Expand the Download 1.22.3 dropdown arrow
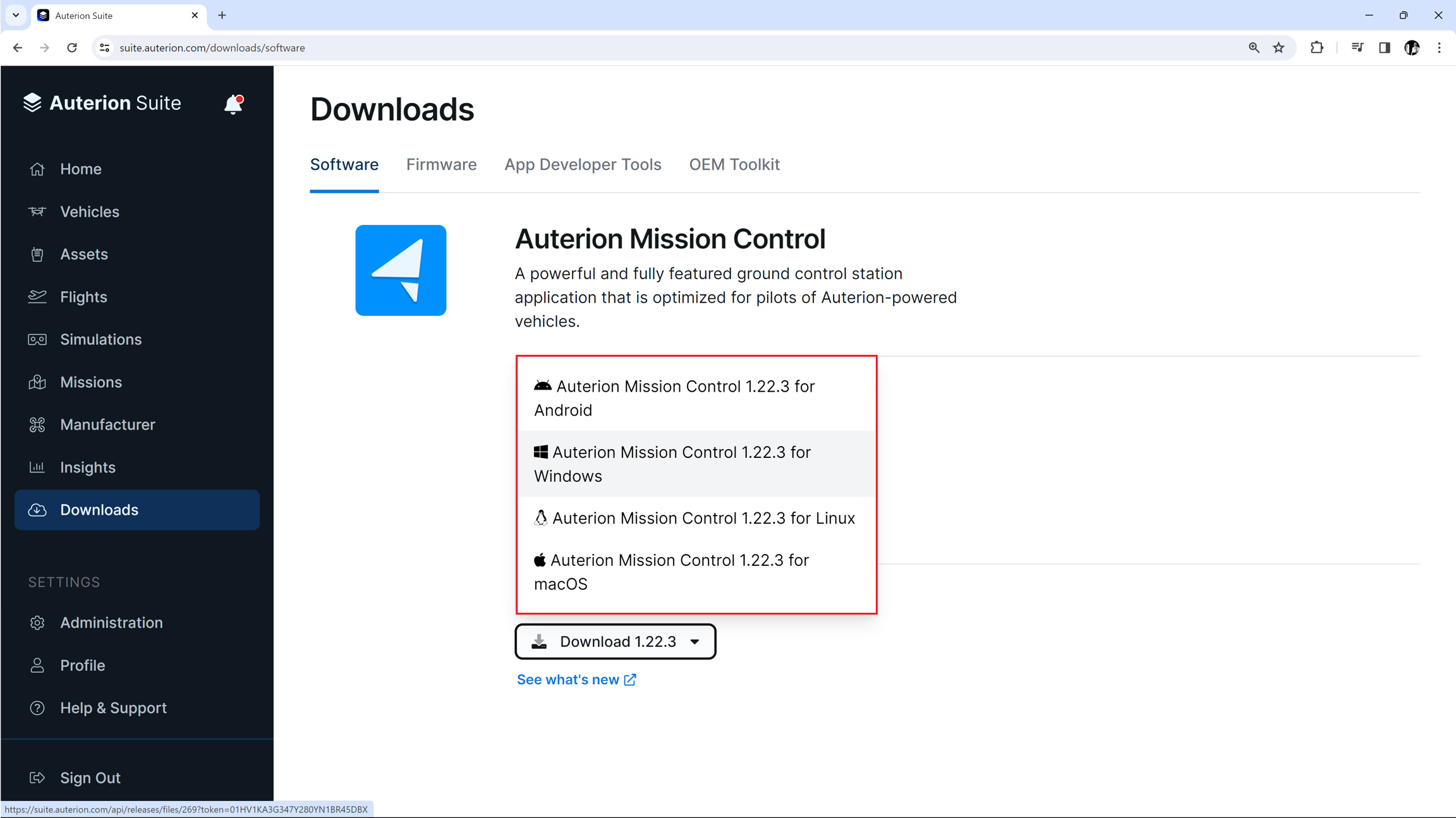Screen dimensions: 1456x818 click(695, 642)
